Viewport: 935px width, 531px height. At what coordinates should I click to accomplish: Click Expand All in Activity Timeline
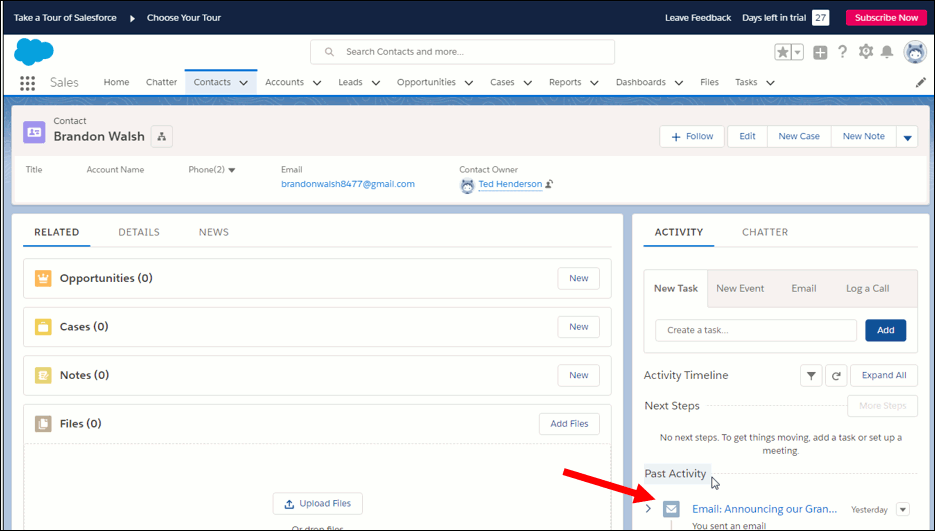(884, 375)
